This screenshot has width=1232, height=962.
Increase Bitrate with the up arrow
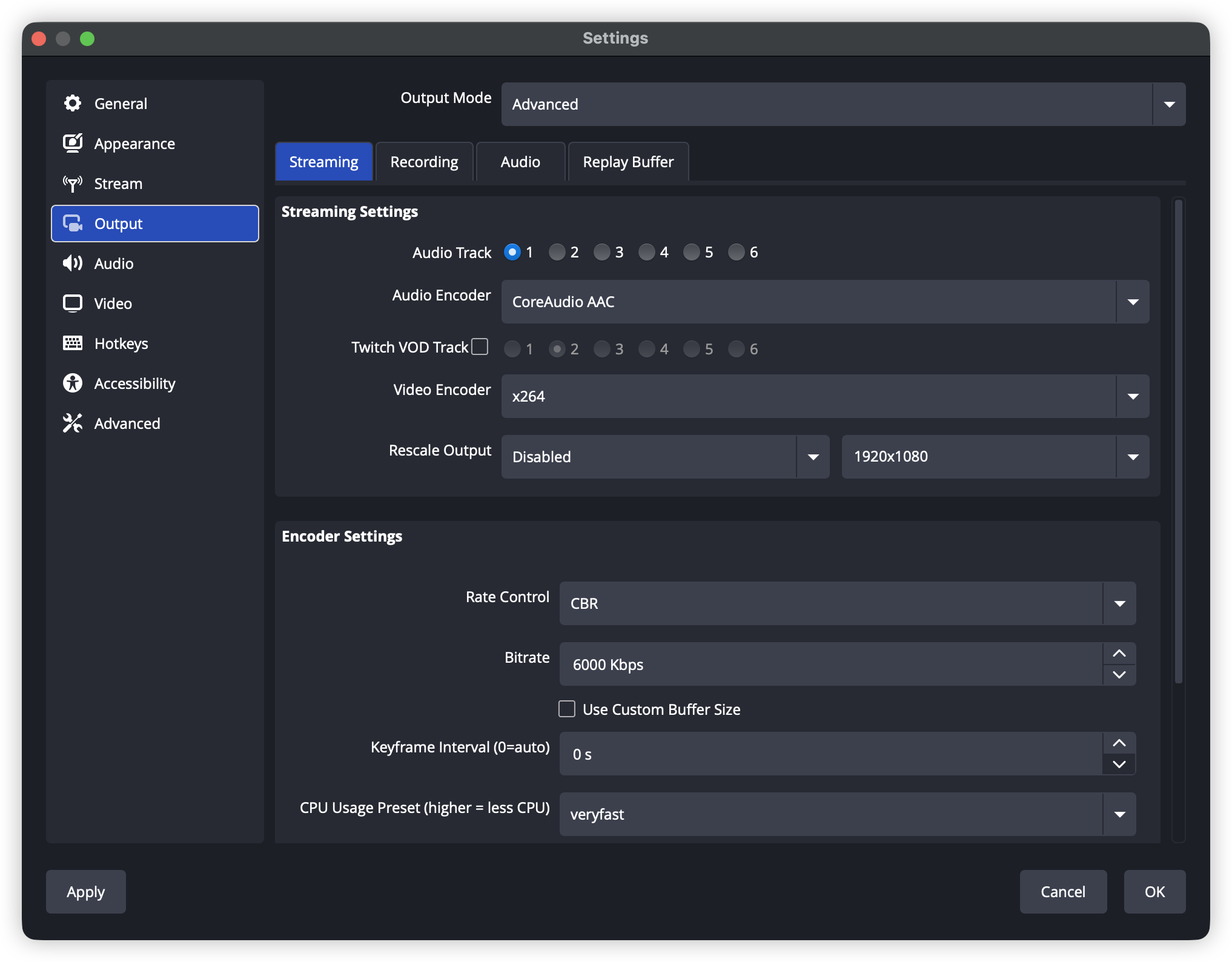click(1119, 654)
